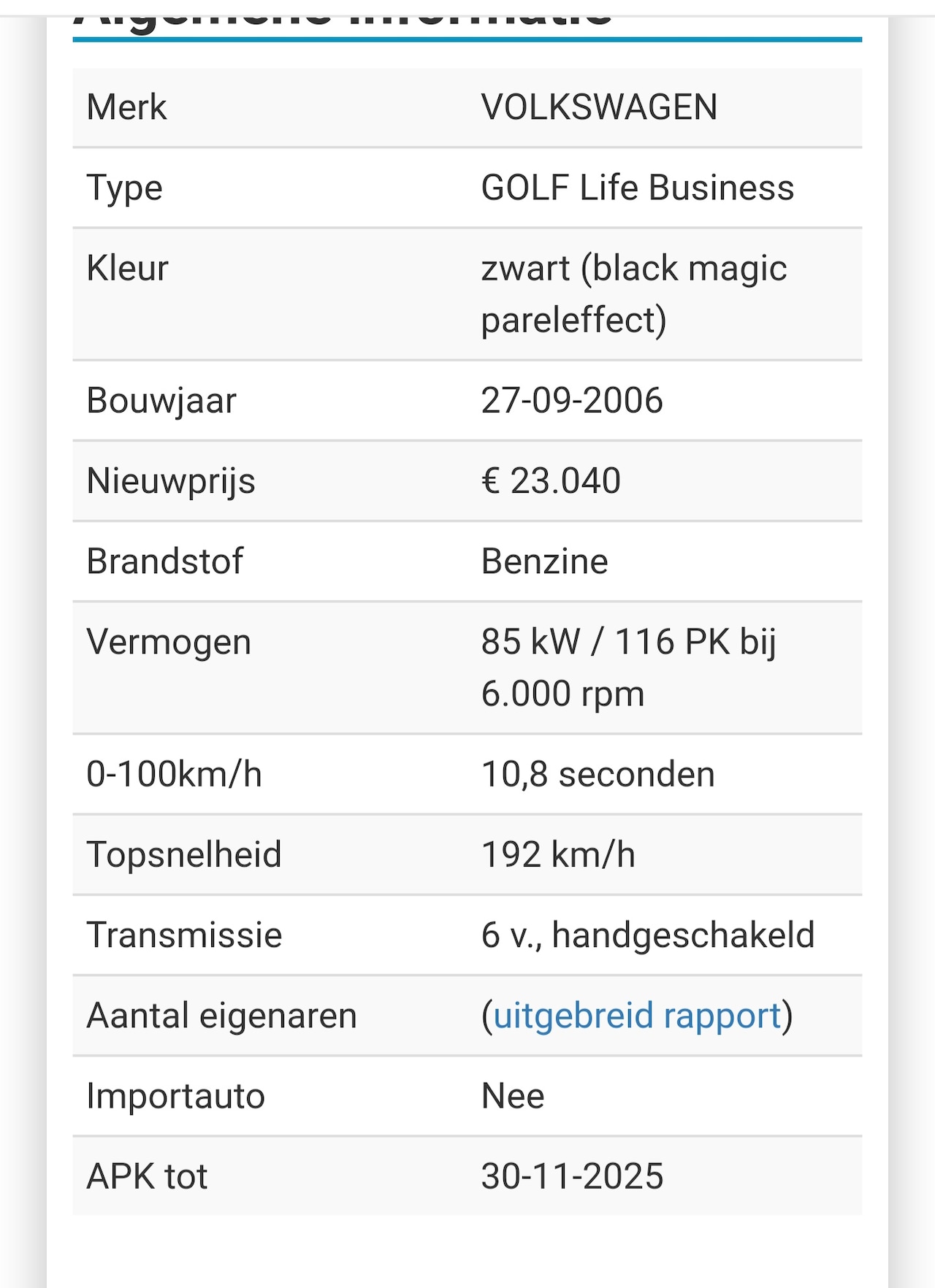Click the Nieuwprijs value € 23.040
935x1288 pixels.
[551, 481]
